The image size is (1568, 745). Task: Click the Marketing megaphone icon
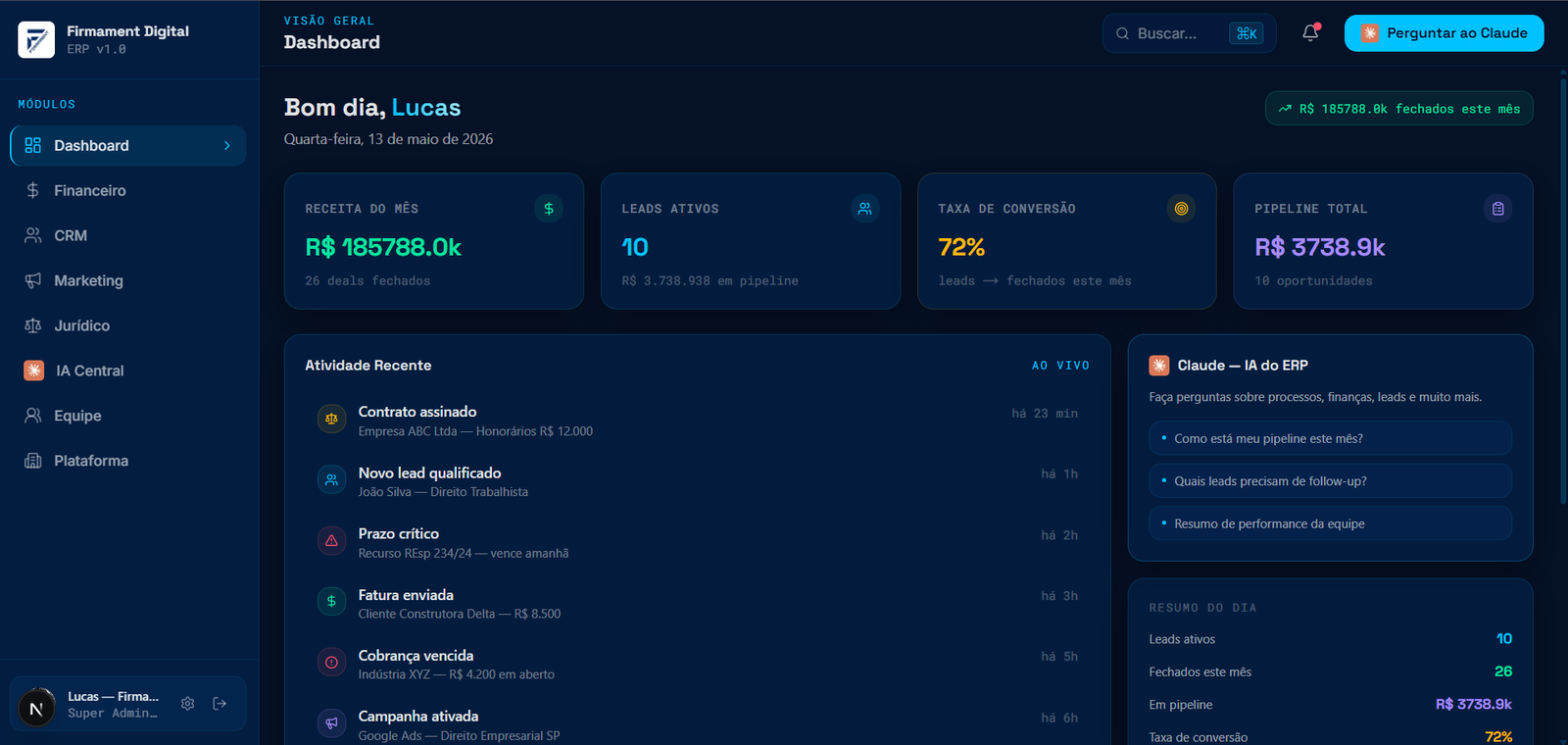33,280
